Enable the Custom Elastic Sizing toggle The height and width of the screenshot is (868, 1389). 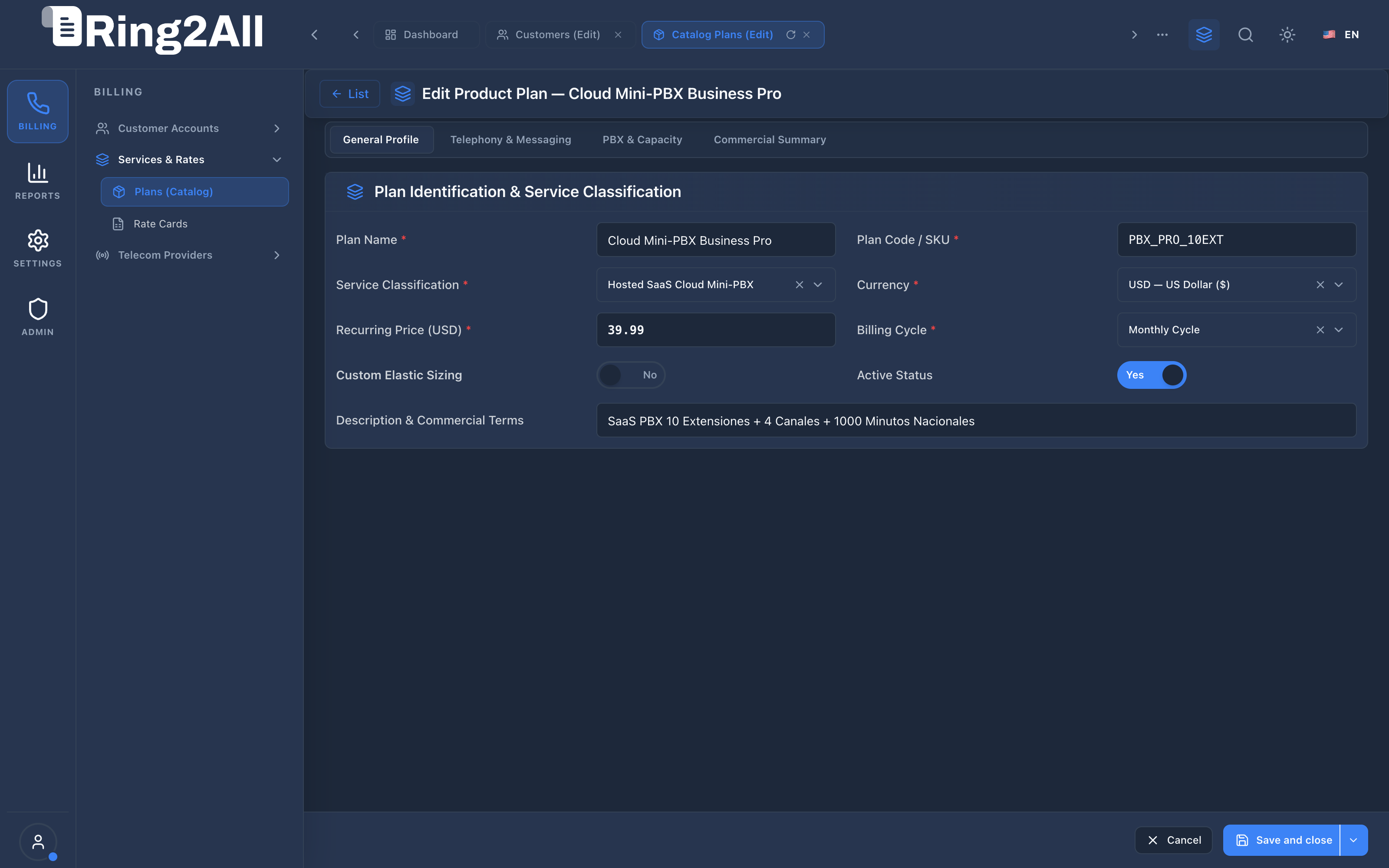(631, 375)
